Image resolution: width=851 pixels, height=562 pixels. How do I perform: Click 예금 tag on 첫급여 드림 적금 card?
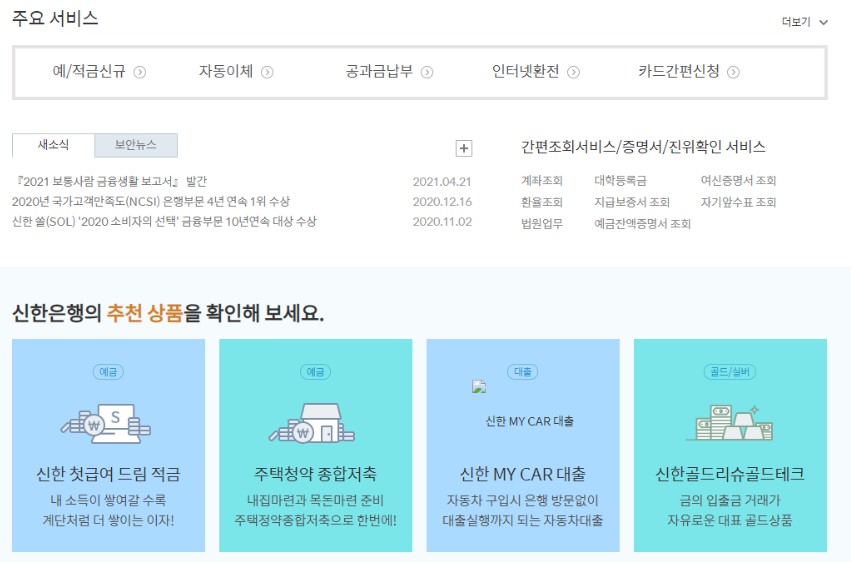(108, 372)
